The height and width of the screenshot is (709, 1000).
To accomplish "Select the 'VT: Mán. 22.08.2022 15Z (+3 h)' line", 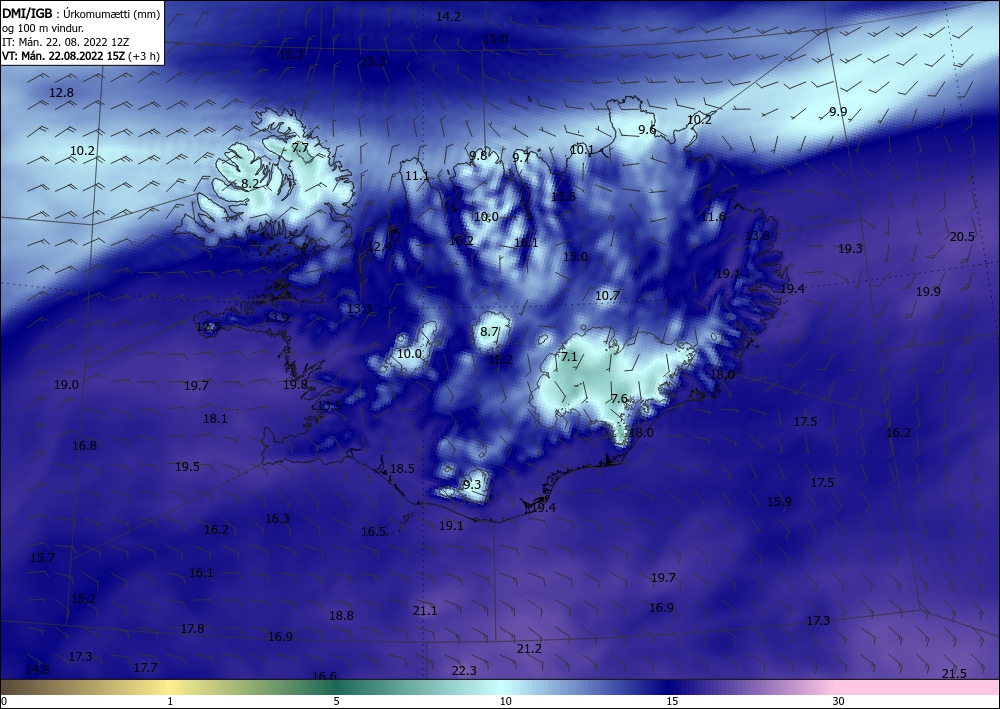I will pyautogui.click(x=81, y=55).
